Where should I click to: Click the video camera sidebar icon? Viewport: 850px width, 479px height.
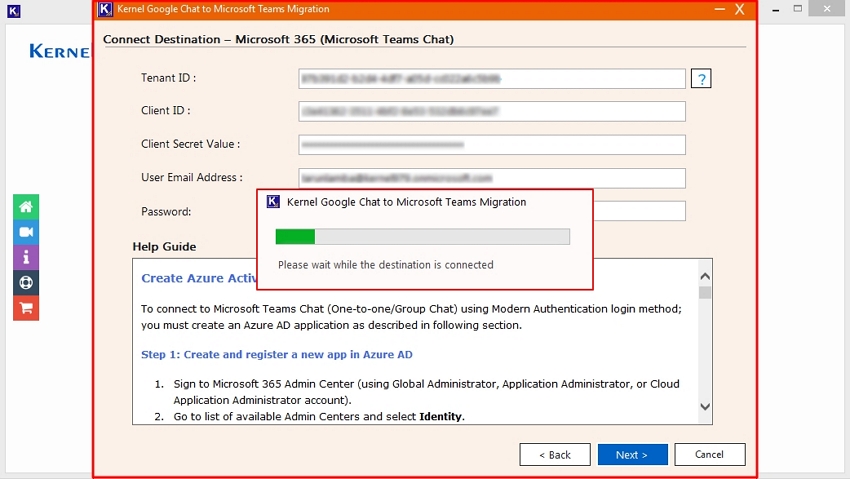pyautogui.click(x=26, y=232)
